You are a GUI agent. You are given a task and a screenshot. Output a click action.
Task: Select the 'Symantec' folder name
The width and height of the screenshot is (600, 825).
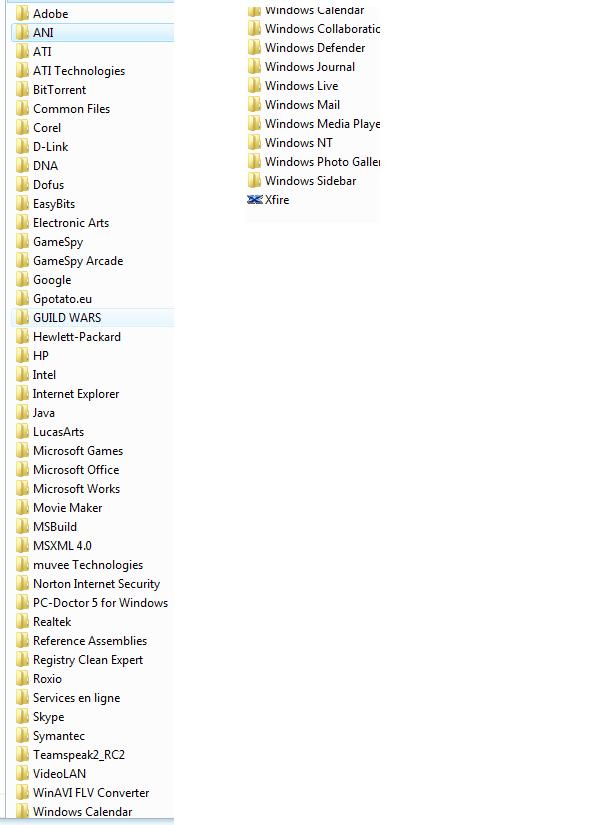(59, 736)
